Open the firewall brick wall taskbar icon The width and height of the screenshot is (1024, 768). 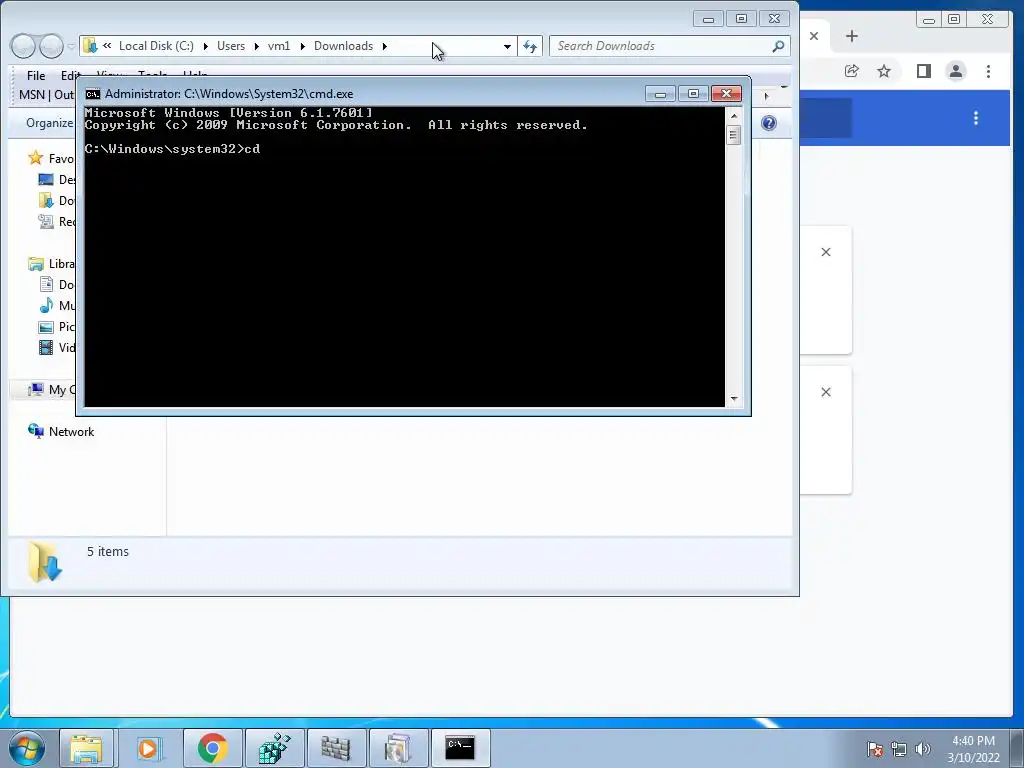coord(336,748)
